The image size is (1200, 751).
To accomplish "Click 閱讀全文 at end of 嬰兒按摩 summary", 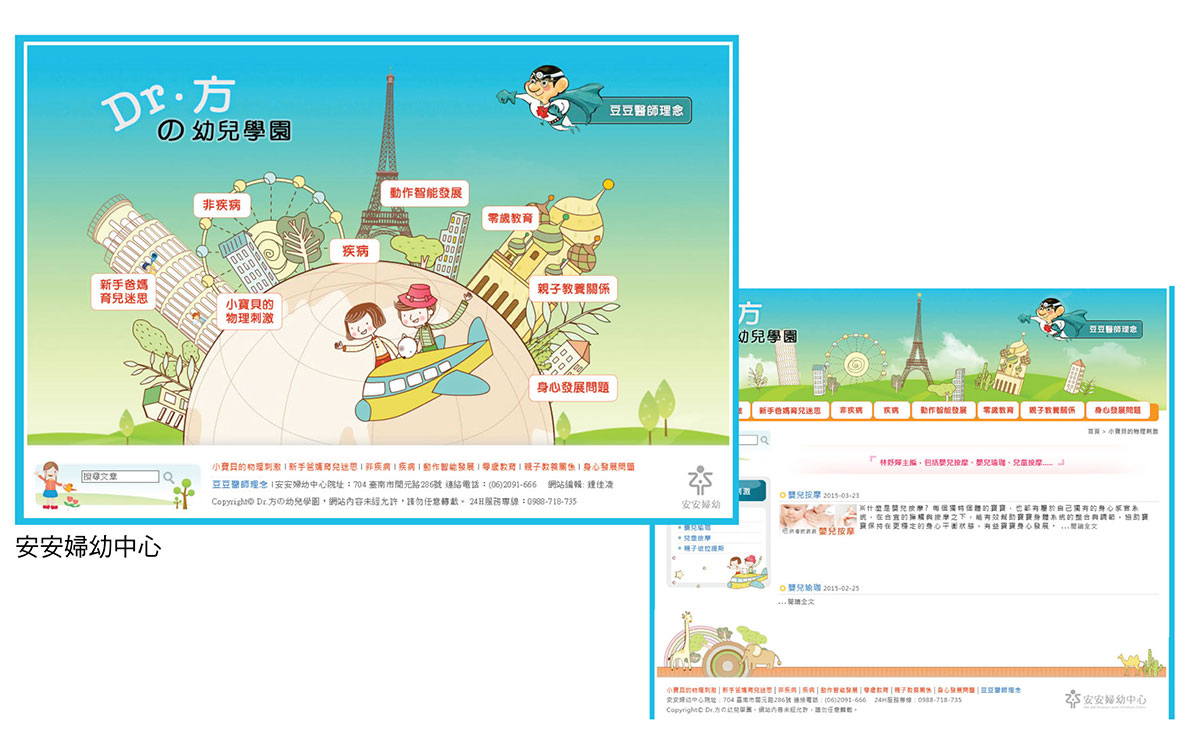I will tap(1084, 526).
